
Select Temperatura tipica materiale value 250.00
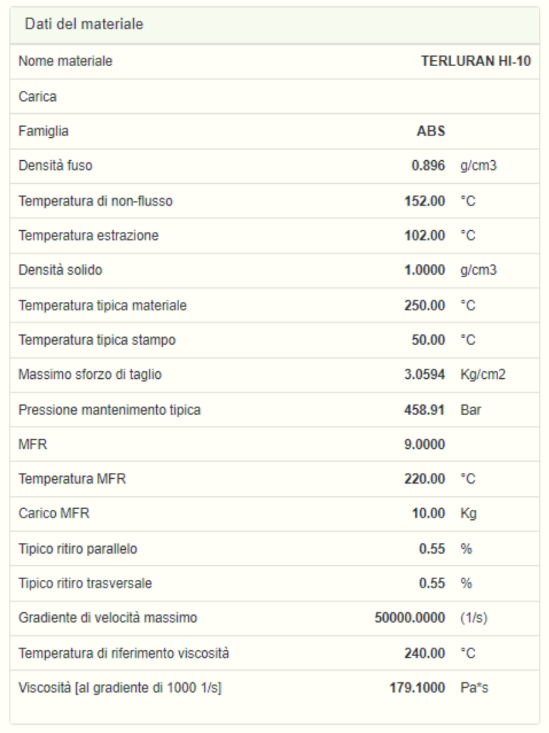pos(425,305)
